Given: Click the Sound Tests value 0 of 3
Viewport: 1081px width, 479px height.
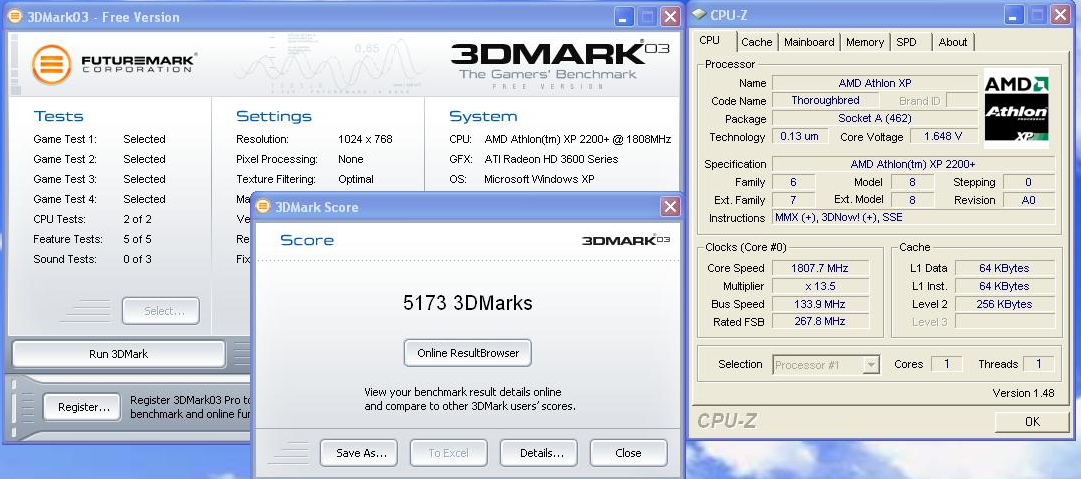Looking at the screenshot, I should 137,259.
